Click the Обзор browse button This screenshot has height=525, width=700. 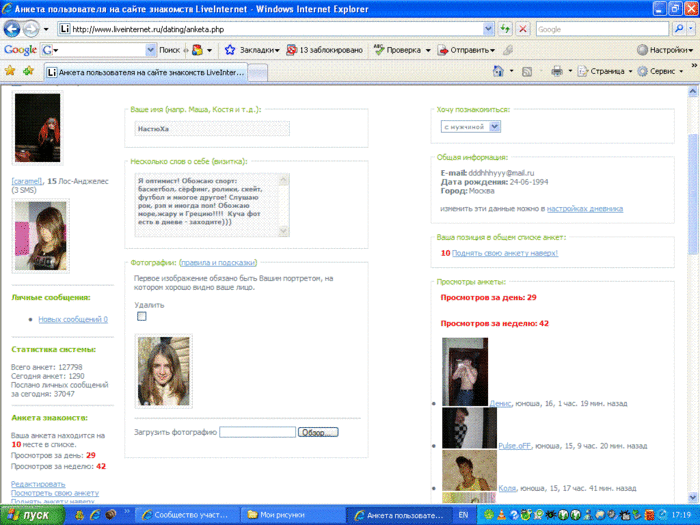click(318, 432)
